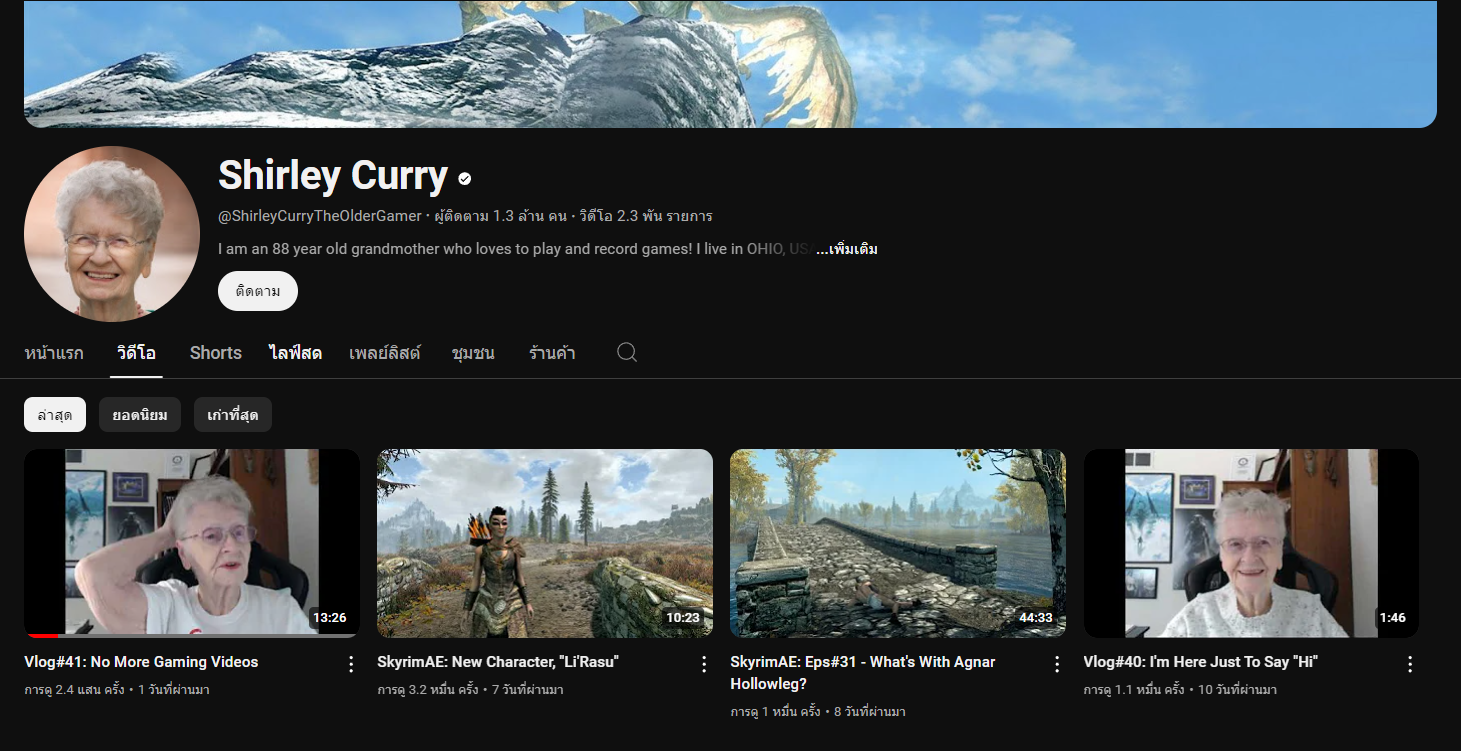Click the 10:23 duration badge
This screenshot has height=751, width=1461.
click(683, 617)
